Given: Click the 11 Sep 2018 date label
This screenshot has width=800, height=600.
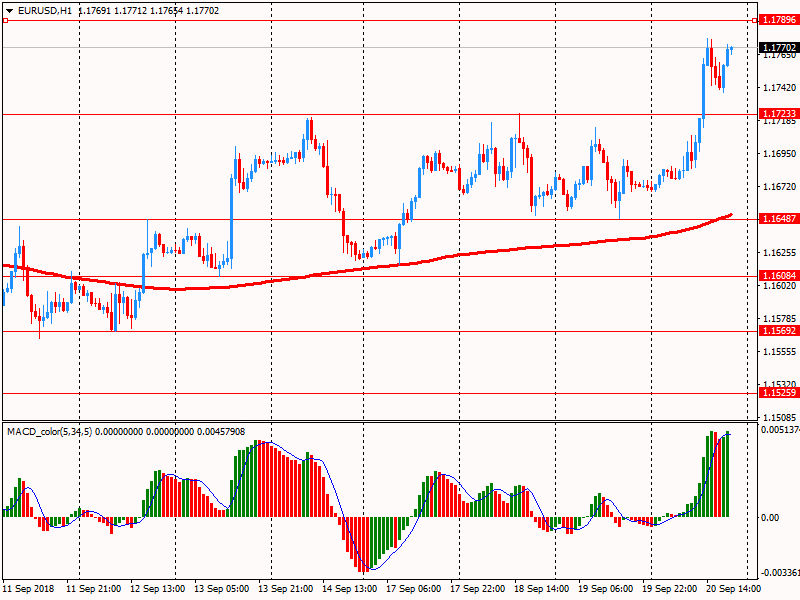Looking at the screenshot, I should tap(28, 589).
